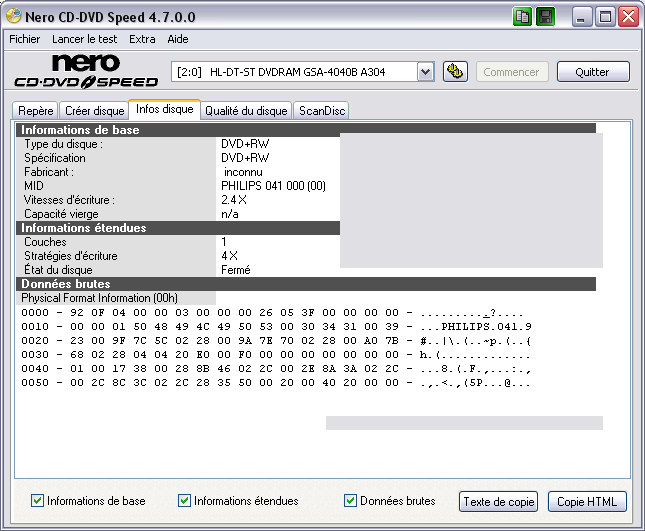Open the Fichier menu
This screenshot has height=531, width=645.
26,39
